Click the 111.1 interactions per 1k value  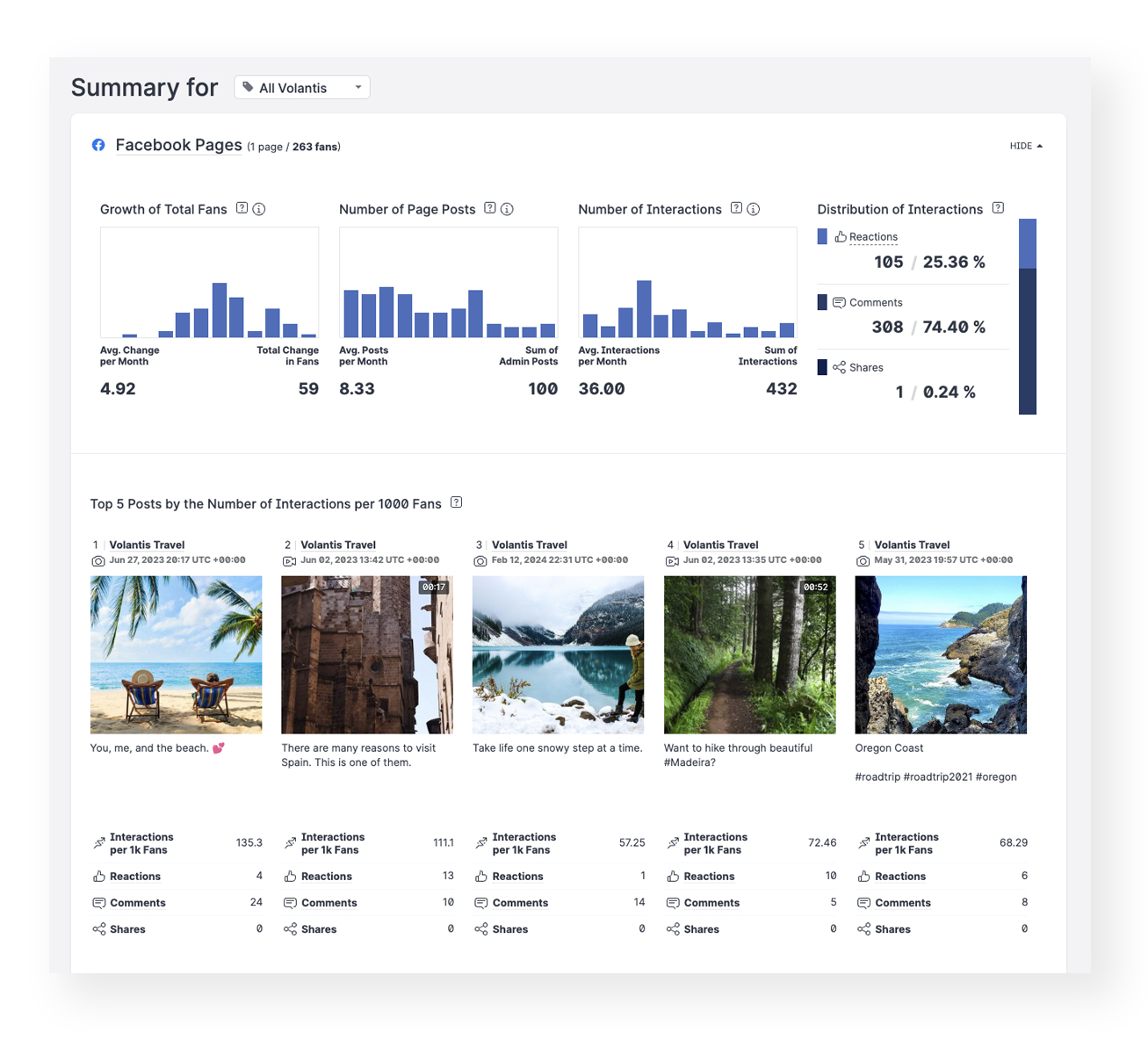click(x=444, y=842)
